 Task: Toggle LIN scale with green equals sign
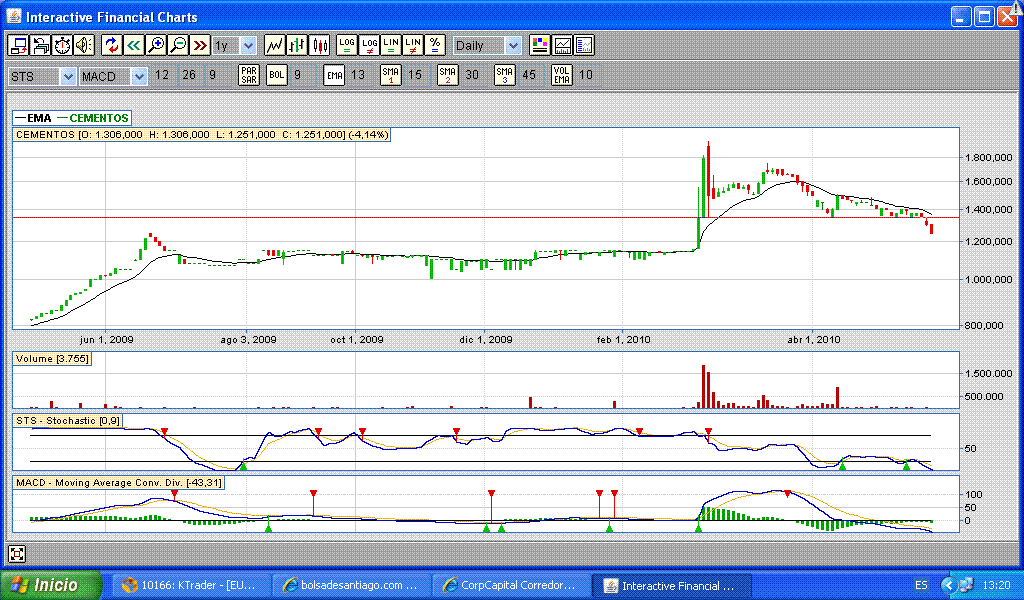point(391,46)
